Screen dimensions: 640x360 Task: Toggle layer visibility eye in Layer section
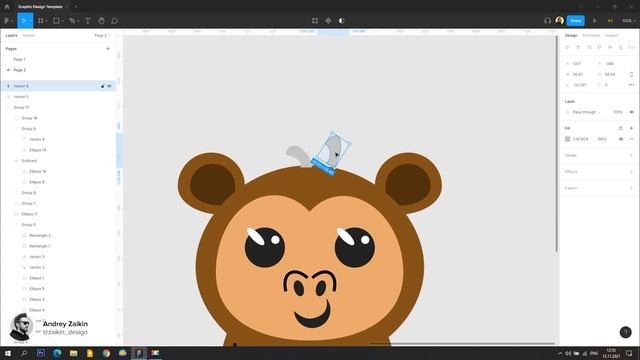pyautogui.click(x=631, y=112)
